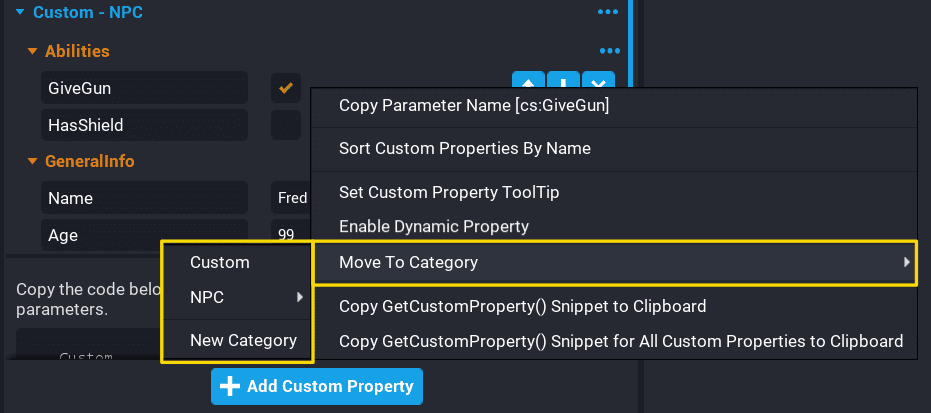The width and height of the screenshot is (931, 413).
Task: Delete the GiveGun property with X button
Action: (598, 83)
